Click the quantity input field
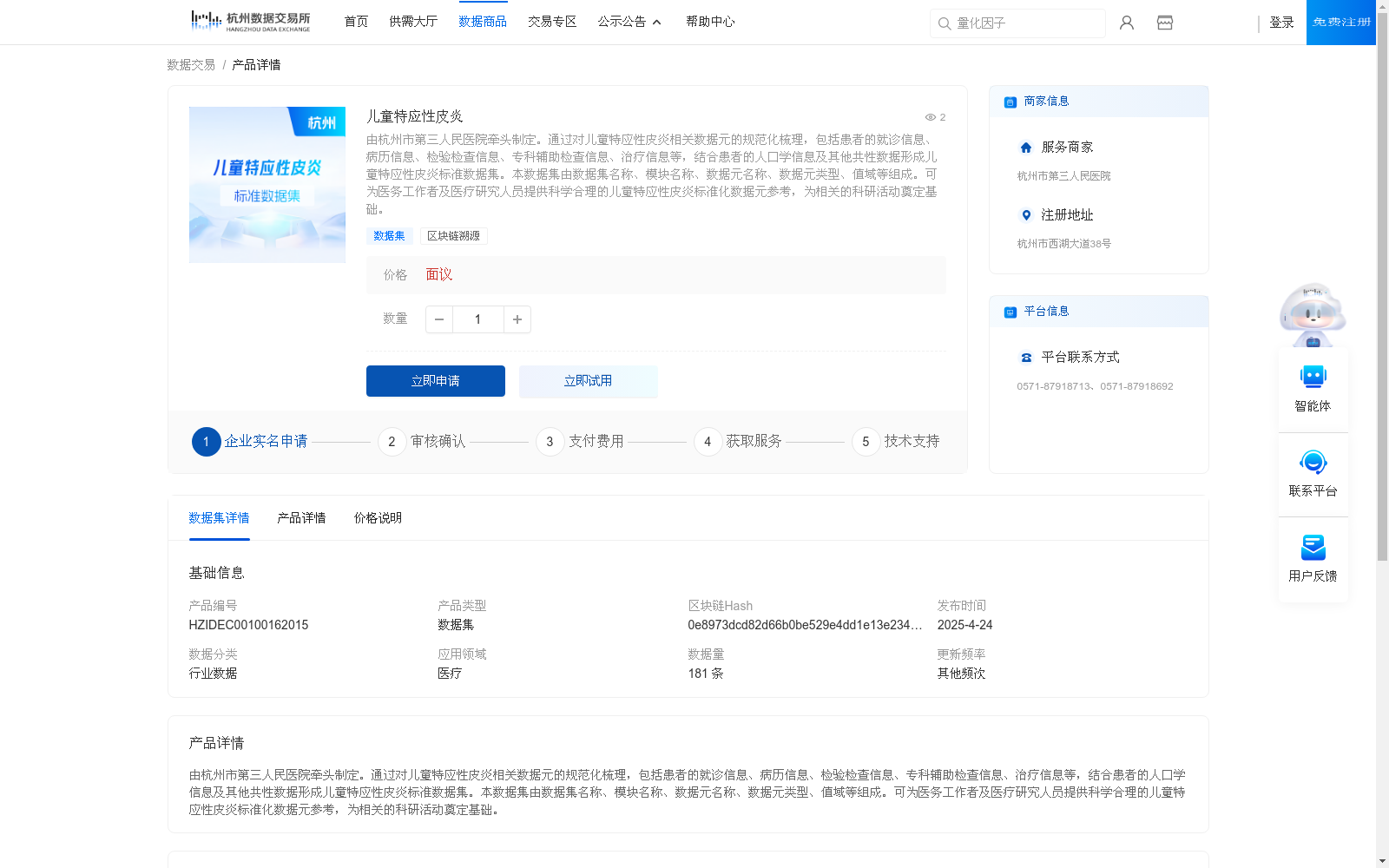Viewport: 1389px width, 868px height. coord(477,319)
